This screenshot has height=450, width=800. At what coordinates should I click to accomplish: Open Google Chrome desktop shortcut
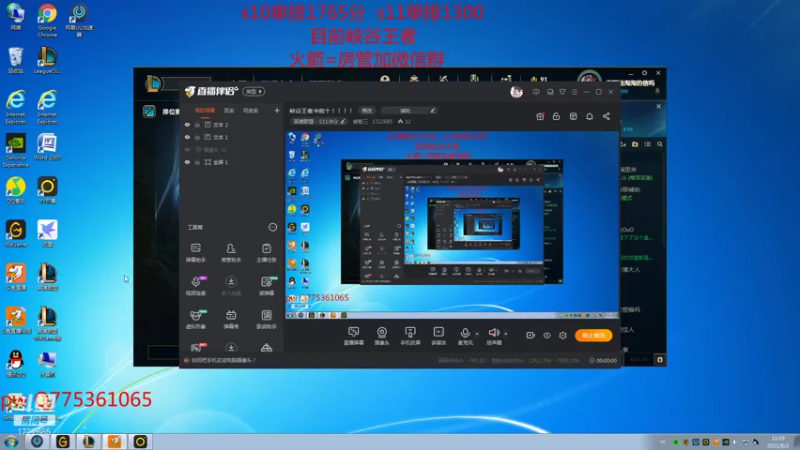(x=47, y=20)
